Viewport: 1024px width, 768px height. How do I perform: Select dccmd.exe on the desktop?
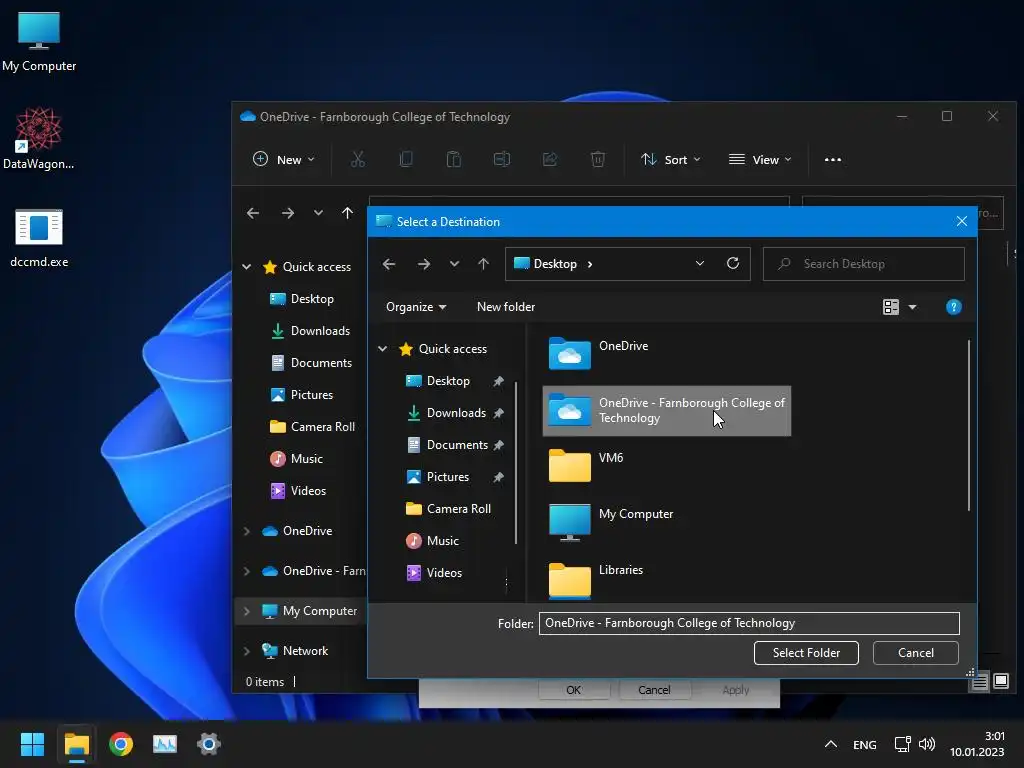[x=39, y=238]
